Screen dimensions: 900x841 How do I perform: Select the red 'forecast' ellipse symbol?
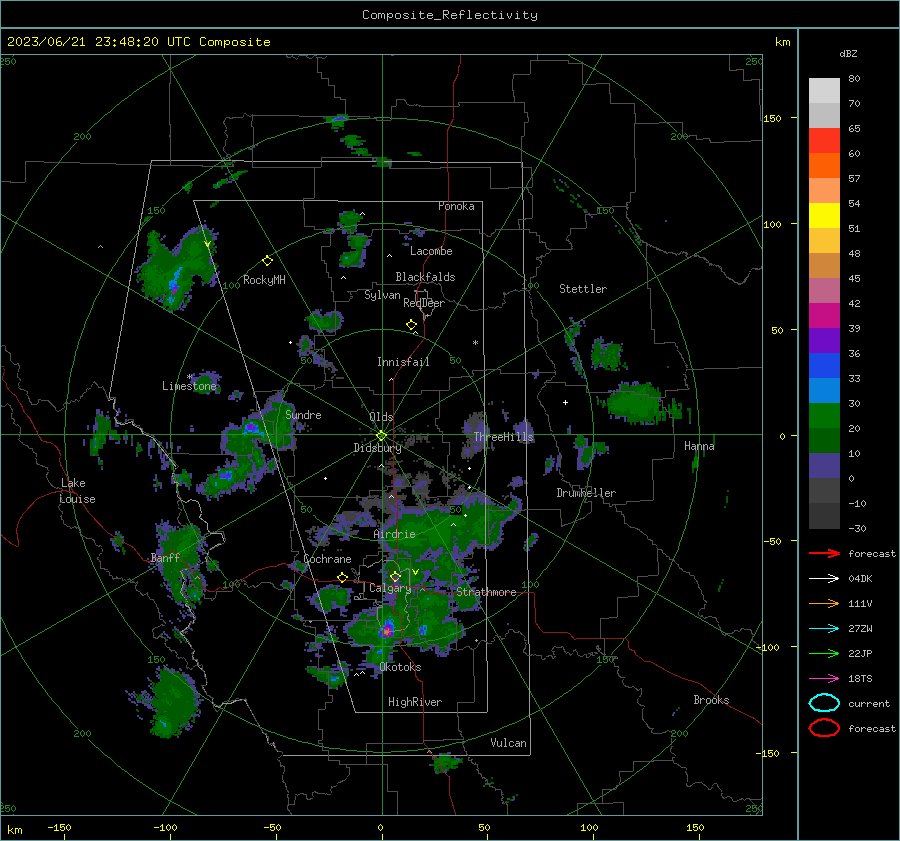tap(824, 728)
